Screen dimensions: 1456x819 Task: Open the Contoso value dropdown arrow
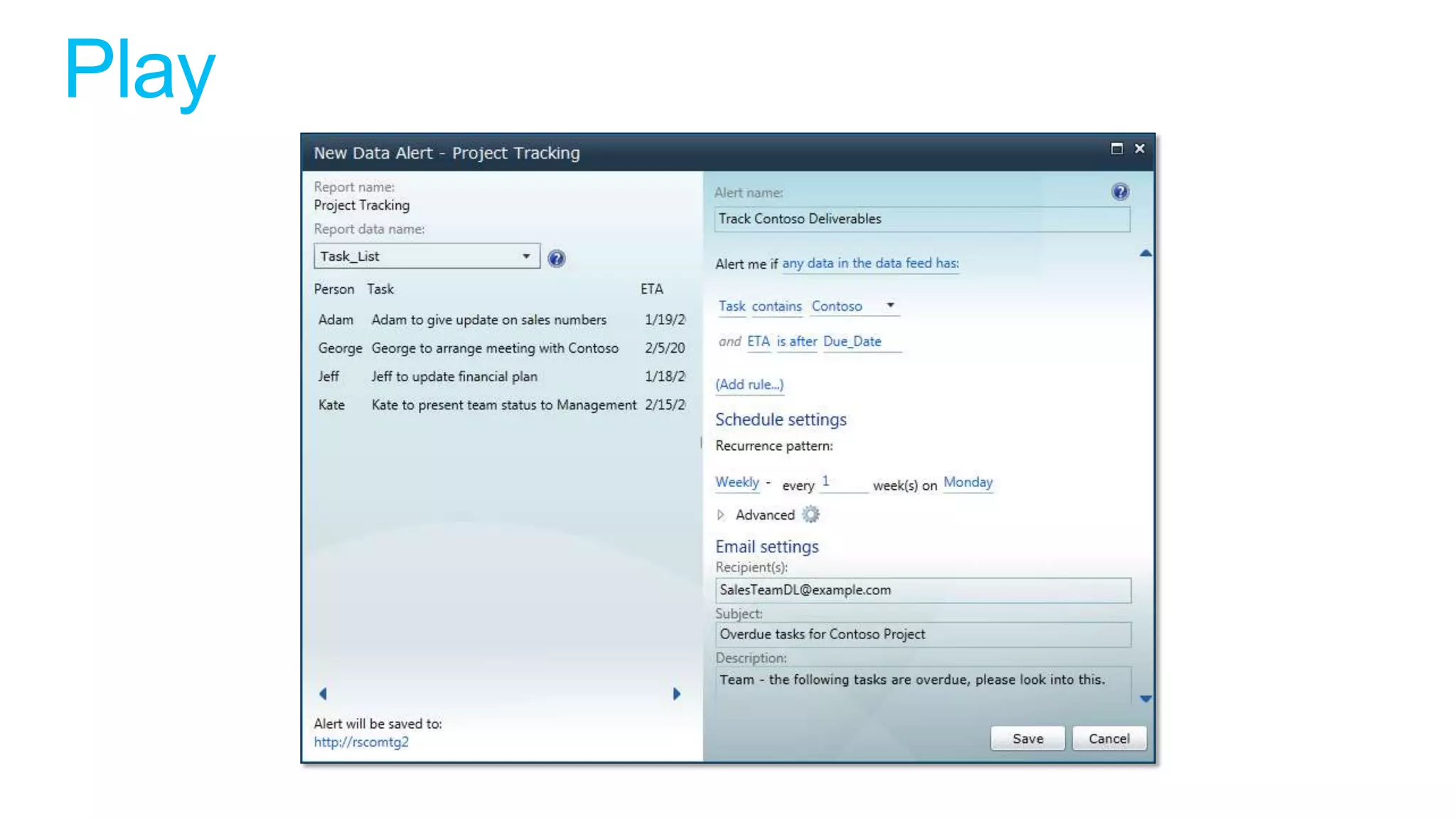coord(890,306)
